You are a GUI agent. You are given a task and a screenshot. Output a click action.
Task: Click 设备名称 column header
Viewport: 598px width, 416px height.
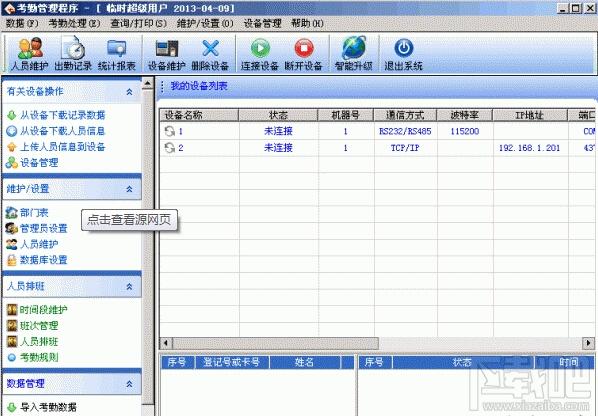click(x=199, y=115)
